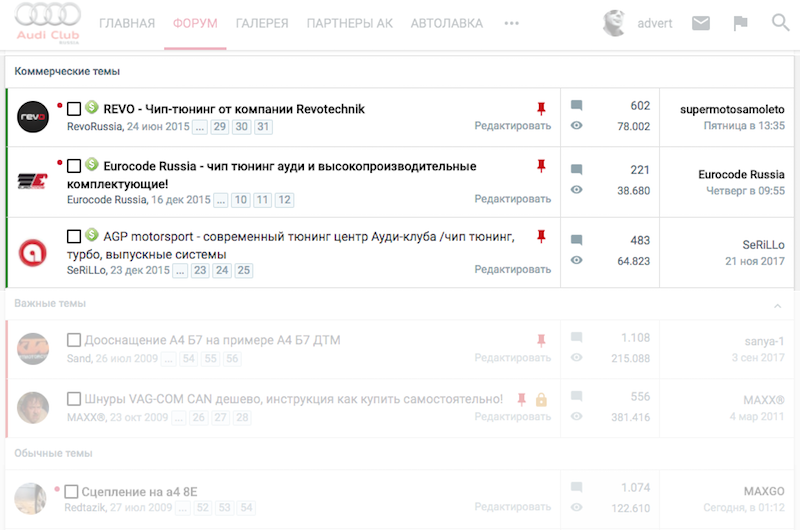800x530 pixels.
Task: Click green commercial badge on Eurocode thread
Action: tap(92, 164)
